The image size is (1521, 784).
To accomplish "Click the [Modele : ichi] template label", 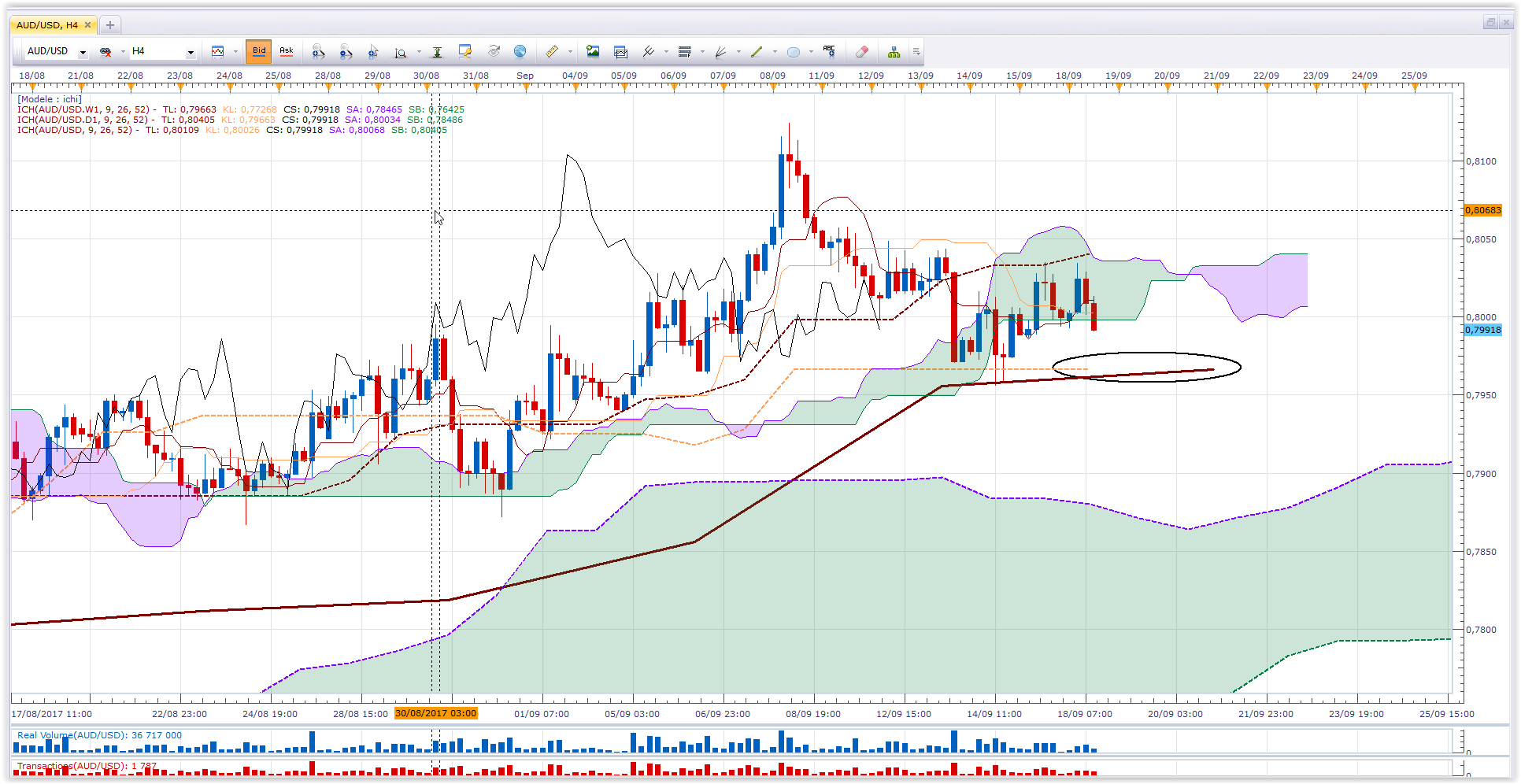I will [x=50, y=99].
